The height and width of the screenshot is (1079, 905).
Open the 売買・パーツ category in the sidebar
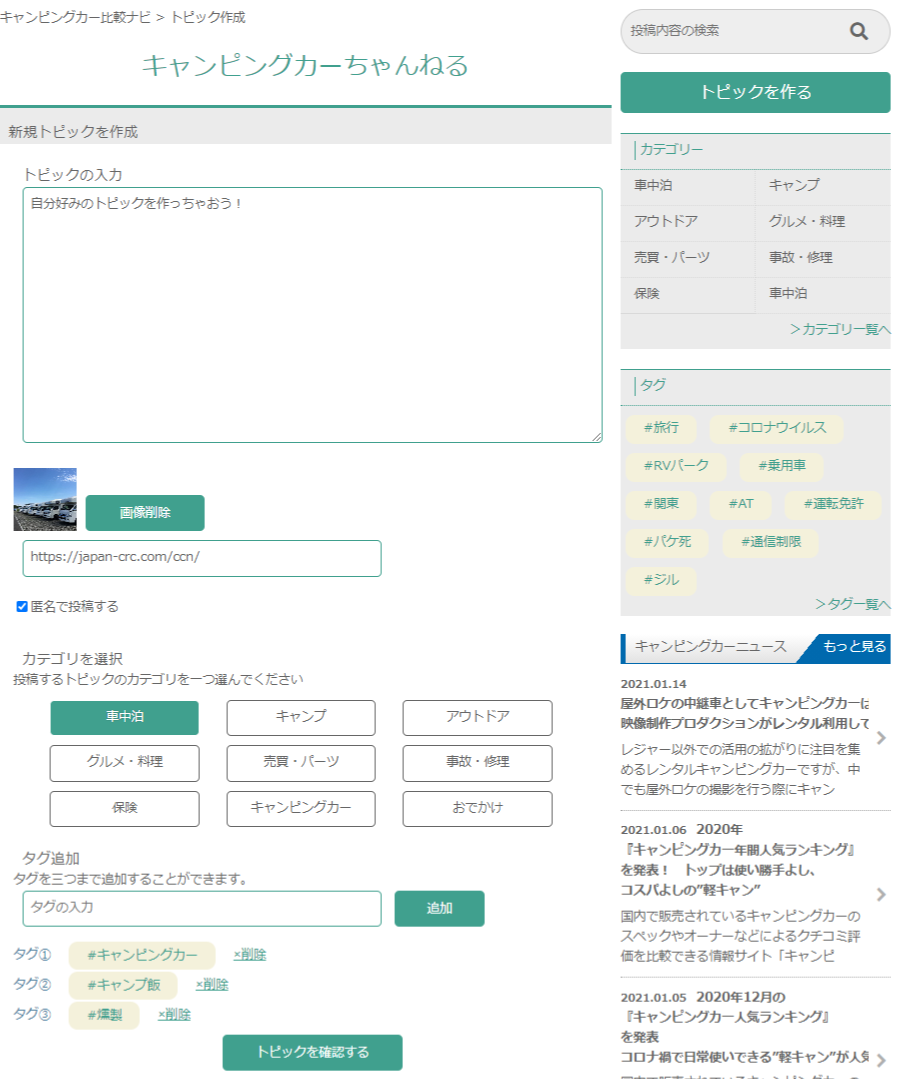point(672,258)
